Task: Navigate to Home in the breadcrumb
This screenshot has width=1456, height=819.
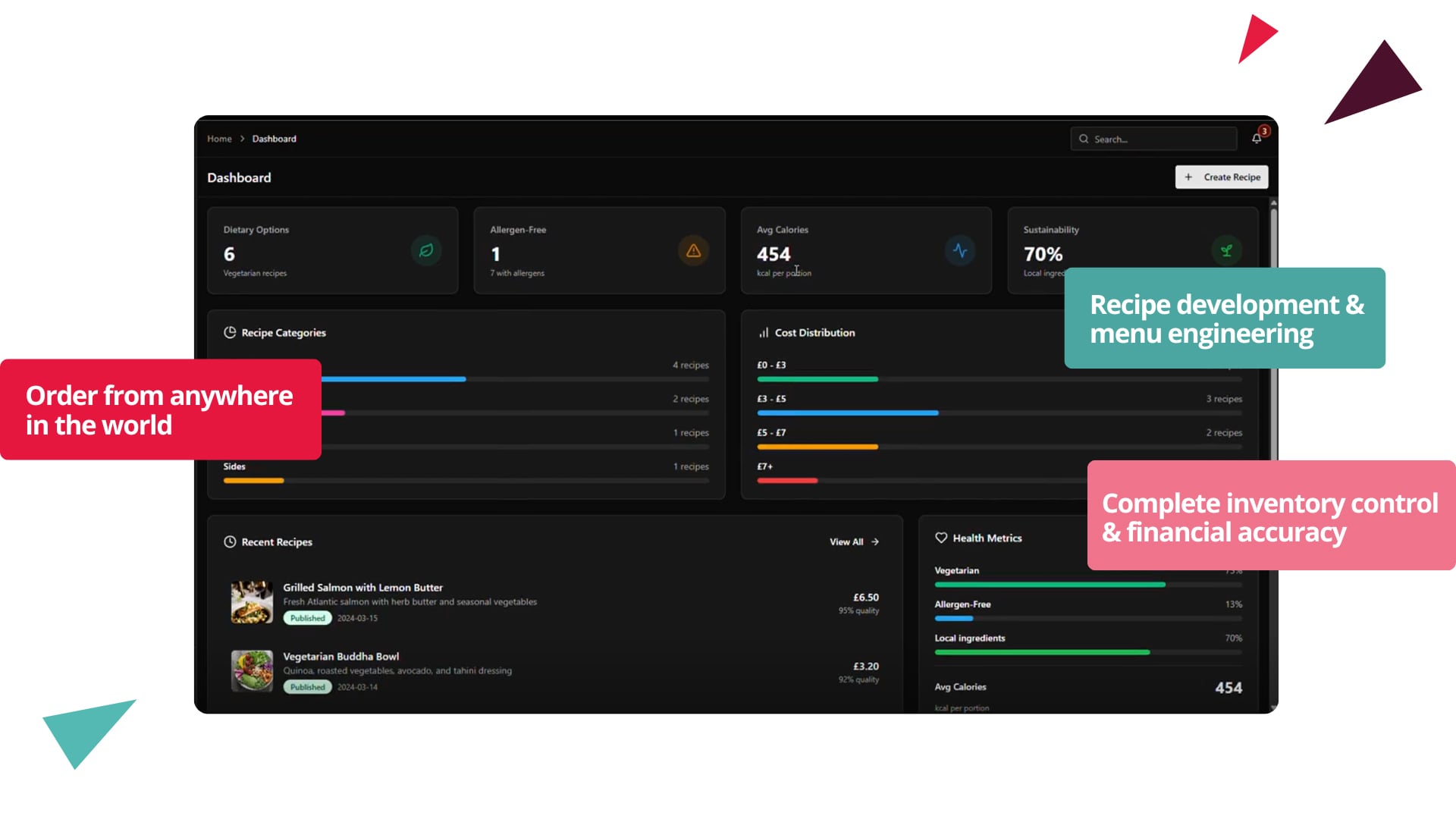Action: click(219, 139)
